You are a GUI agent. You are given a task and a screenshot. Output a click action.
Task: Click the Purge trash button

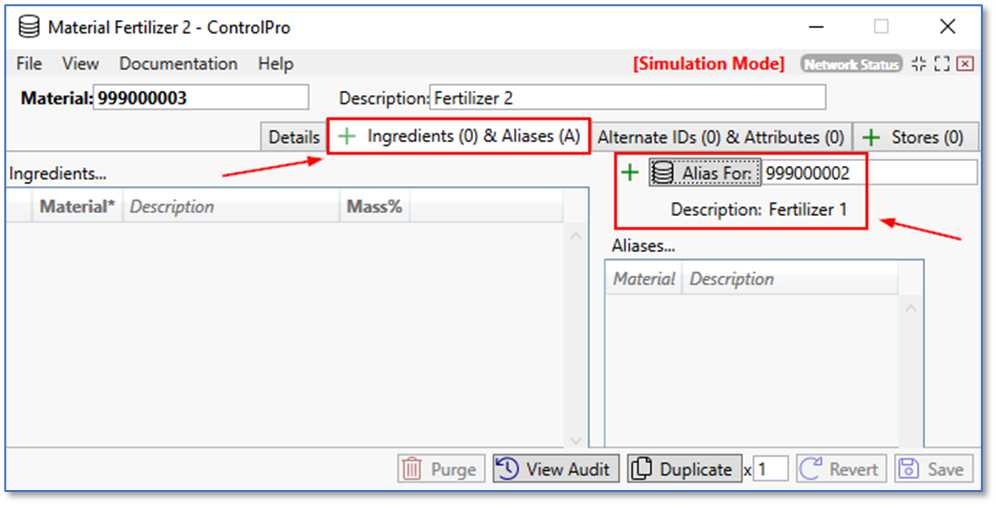tap(441, 469)
